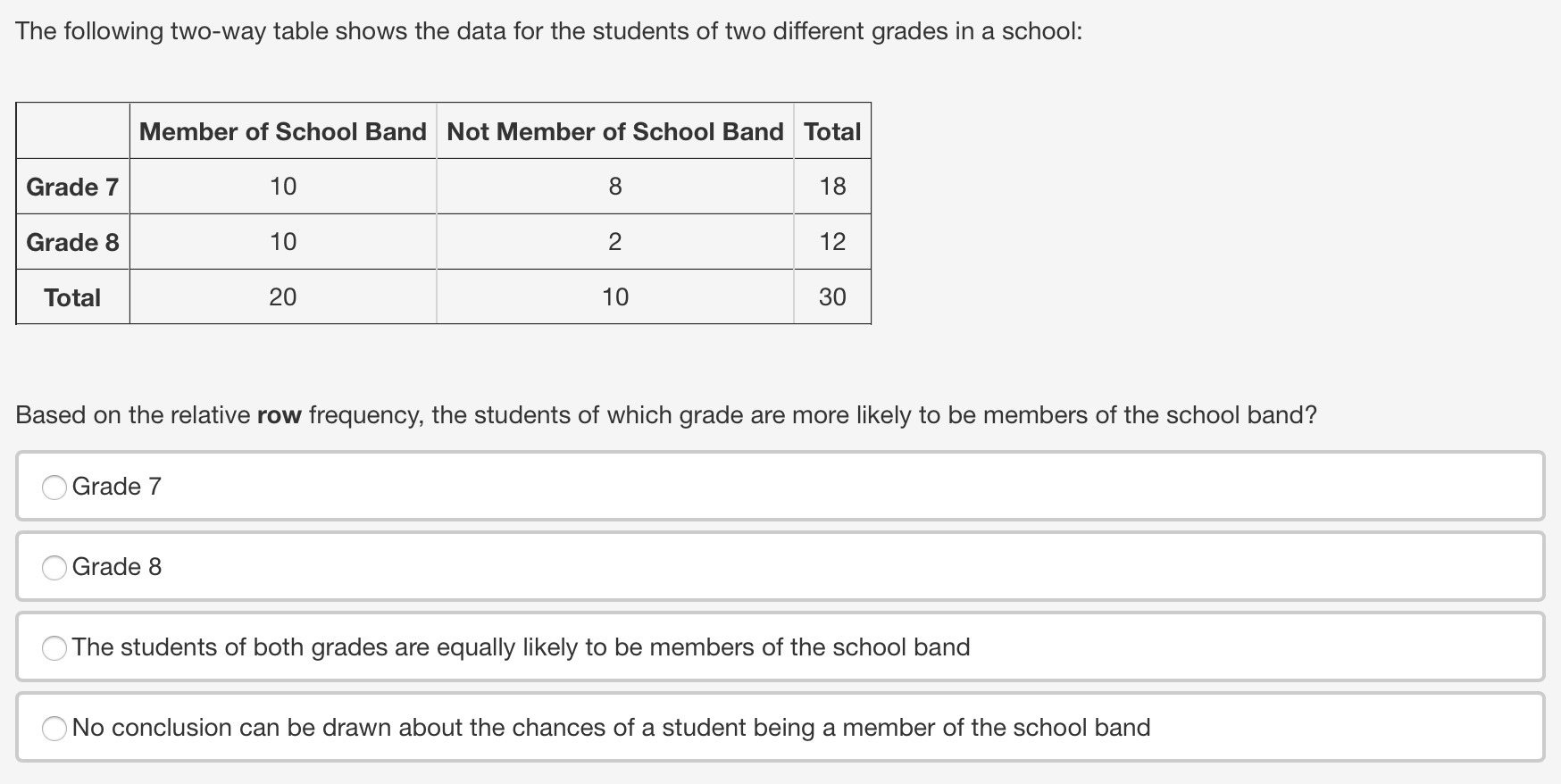The image size is (1561, 784).
Task: Click the Grade 8 band member cell showing 10
Action: click(282, 242)
